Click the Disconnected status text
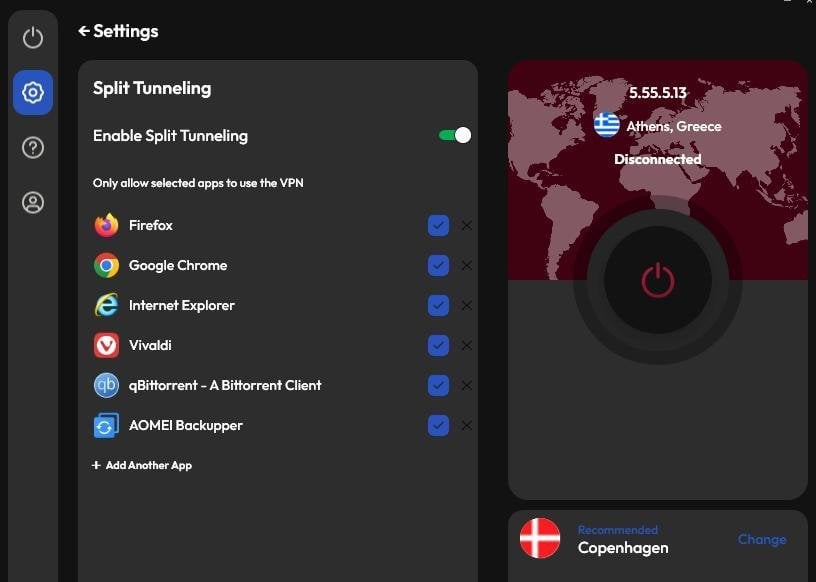This screenshot has height=582, width=816. (x=658, y=159)
